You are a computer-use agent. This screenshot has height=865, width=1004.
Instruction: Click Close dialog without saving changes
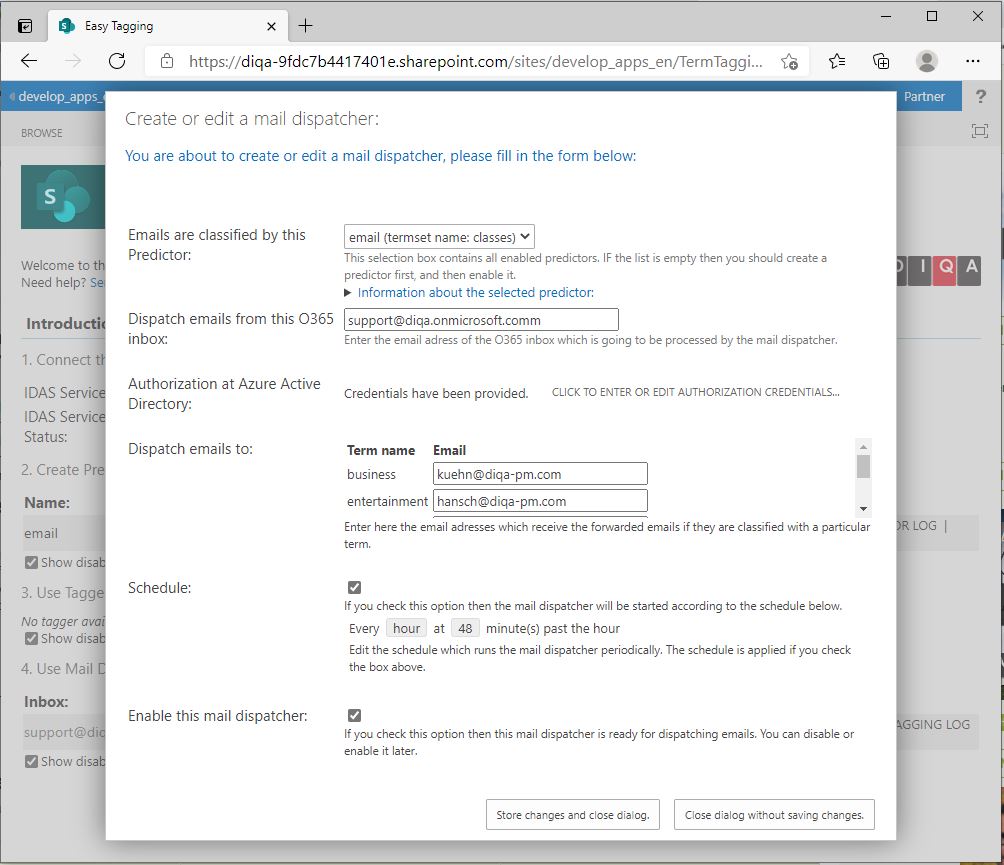(x=774, y=815)
